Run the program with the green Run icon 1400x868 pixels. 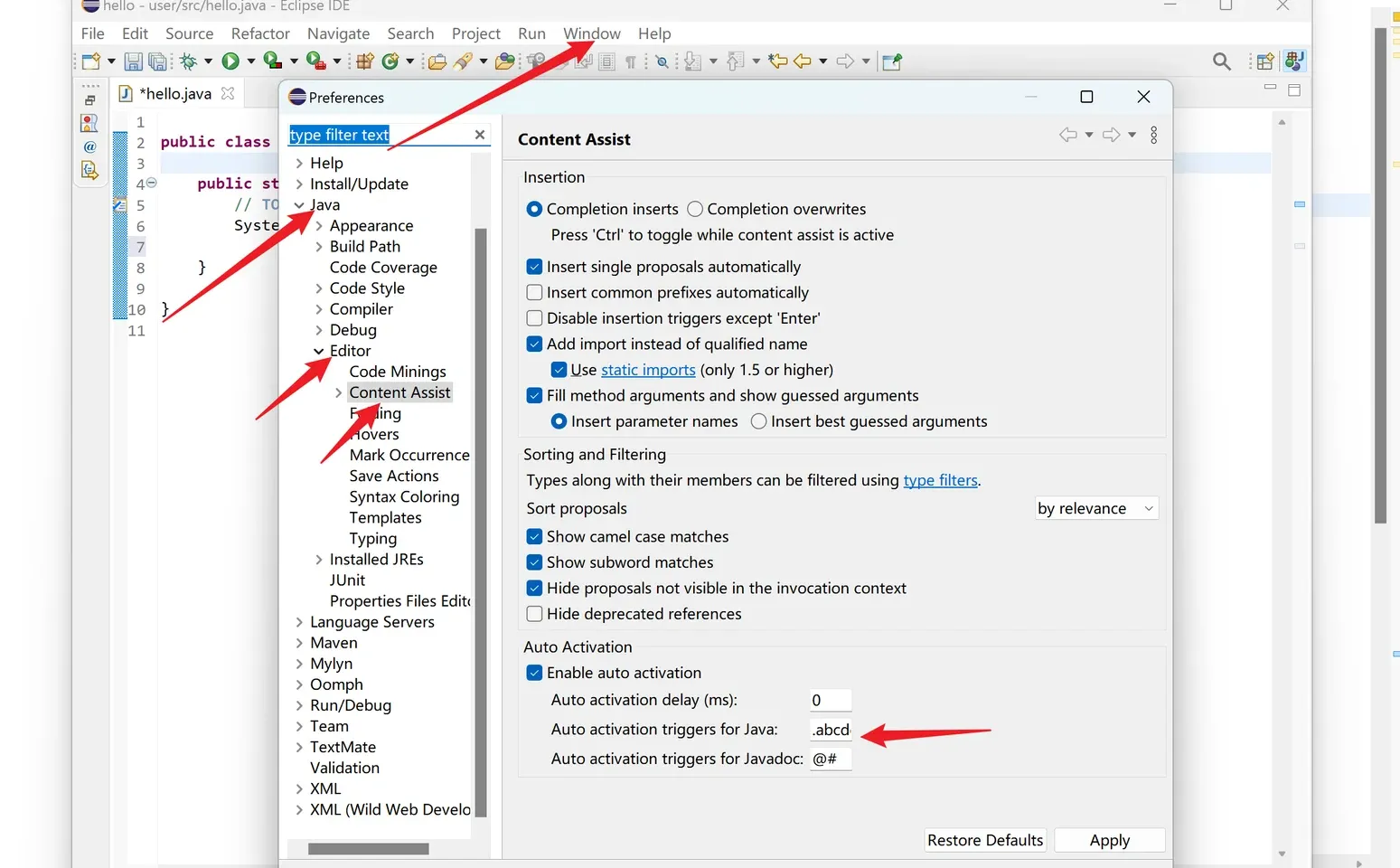(230, 61)
